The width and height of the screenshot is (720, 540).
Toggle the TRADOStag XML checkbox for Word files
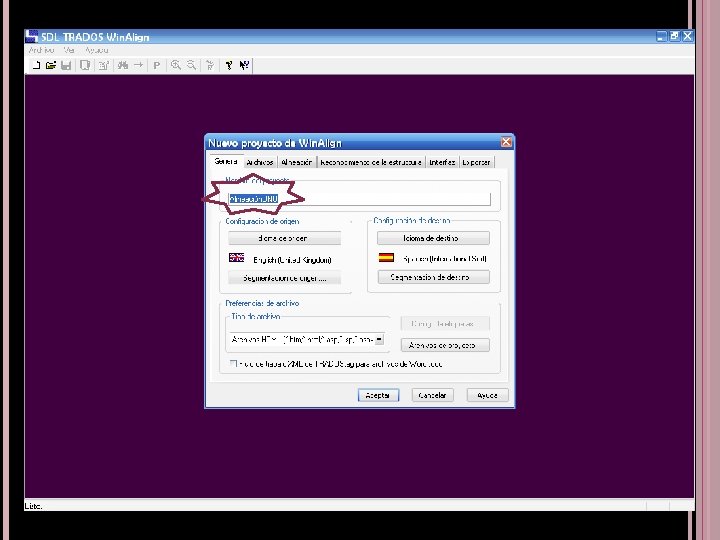(x=233, y=363)
